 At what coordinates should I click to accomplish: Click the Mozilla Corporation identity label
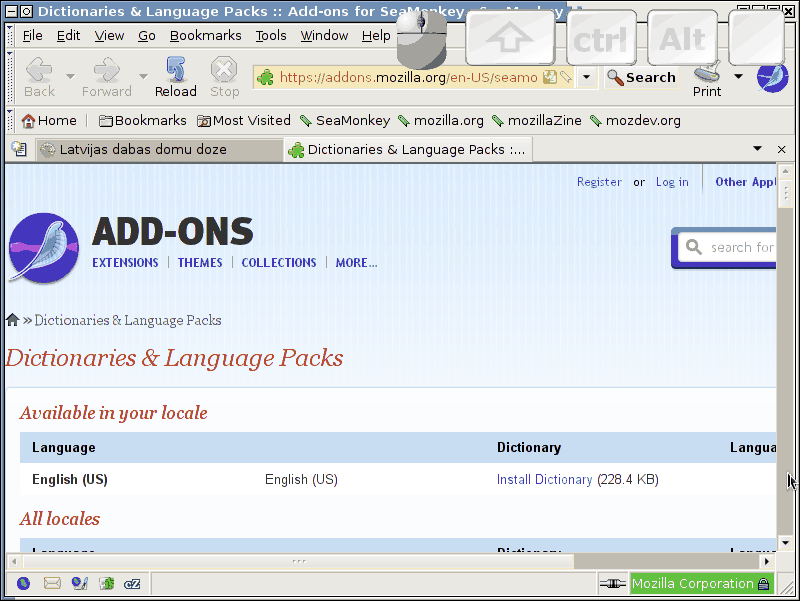[692, 584]
